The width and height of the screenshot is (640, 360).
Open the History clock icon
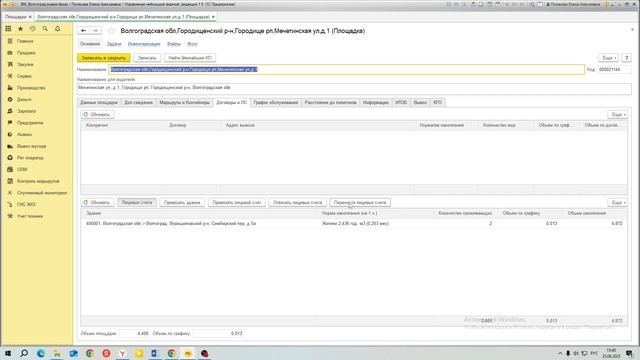(x=33, y=29)
